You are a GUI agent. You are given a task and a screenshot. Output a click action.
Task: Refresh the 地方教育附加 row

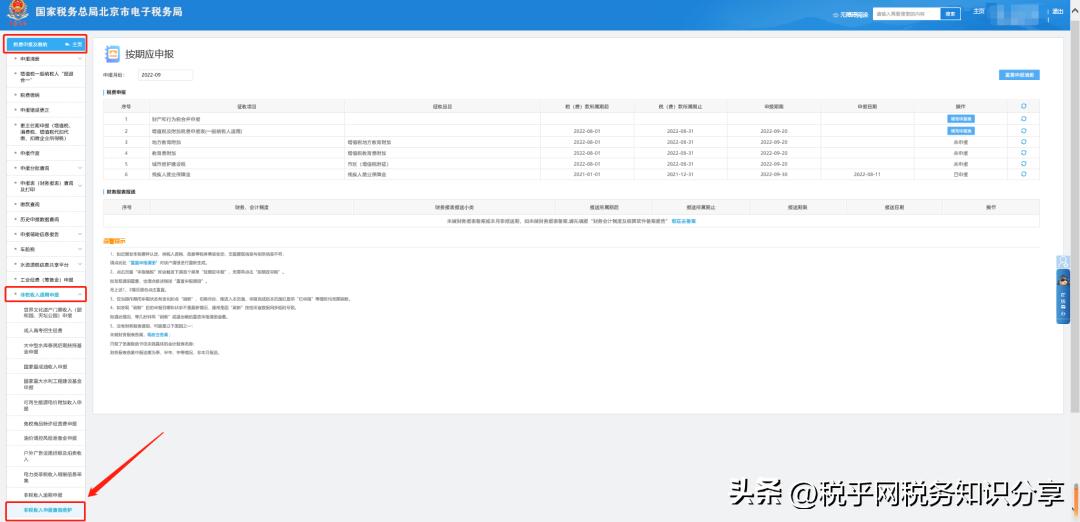[x=1024, y=141]
